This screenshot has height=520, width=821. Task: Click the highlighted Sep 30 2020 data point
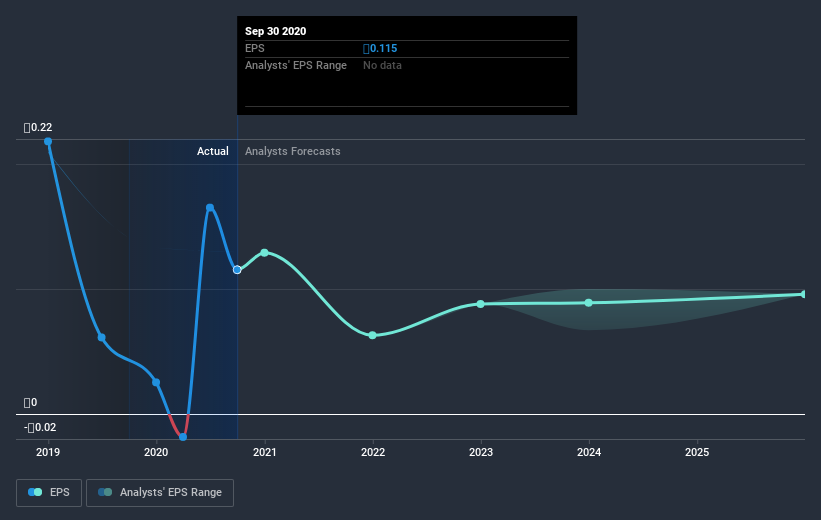pos(237,270)
